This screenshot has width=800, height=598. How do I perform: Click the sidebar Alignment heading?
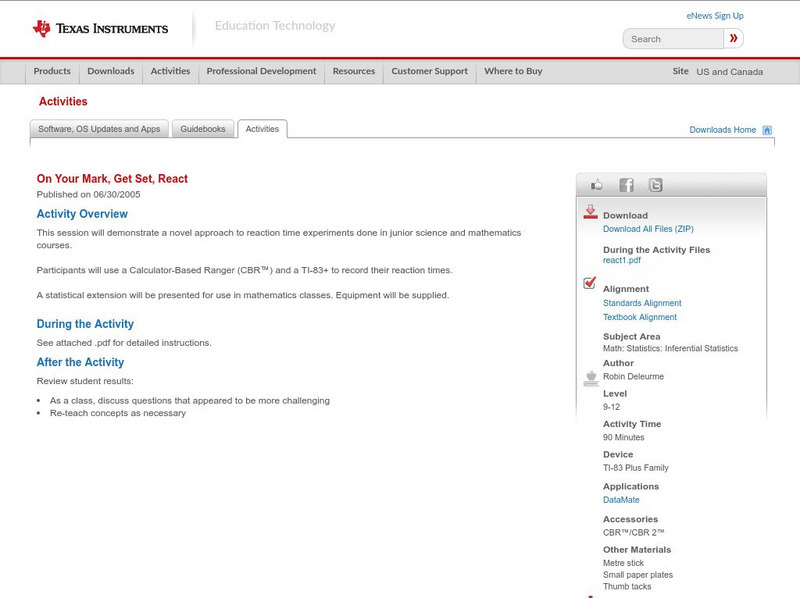[626, 289]
